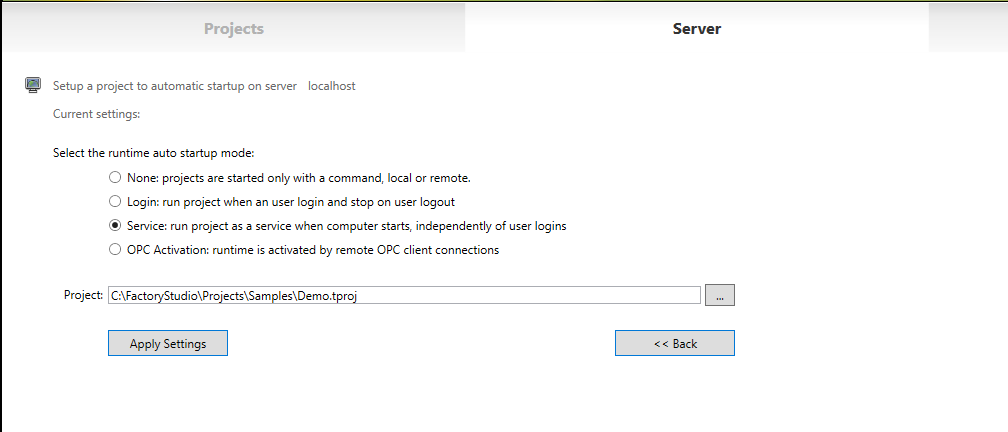Enable the OPC Activation radio button
The width and height of the screenshot is (1008, 432).
click(115, 250)
